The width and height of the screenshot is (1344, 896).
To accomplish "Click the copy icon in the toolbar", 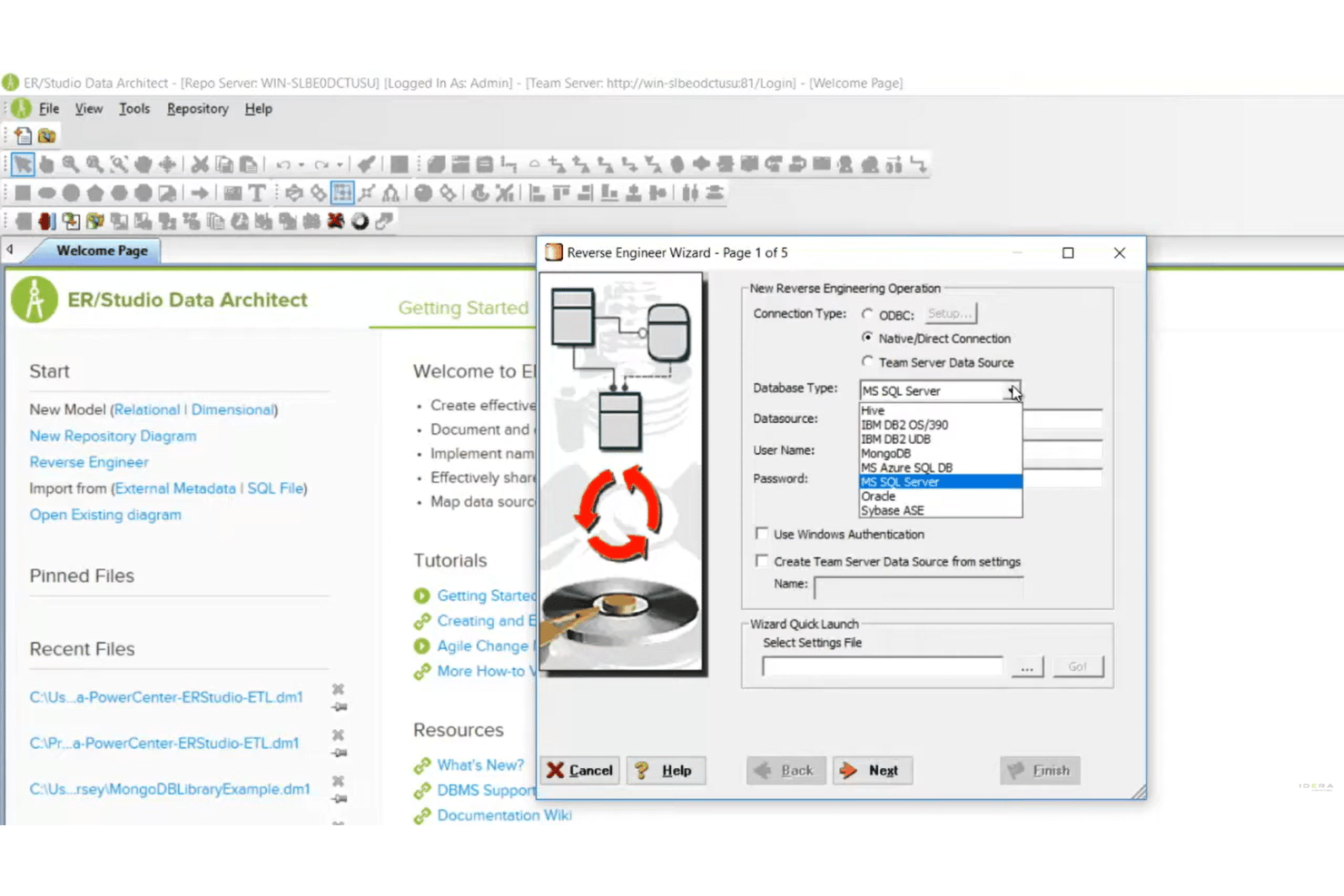I will pos(224,164).
